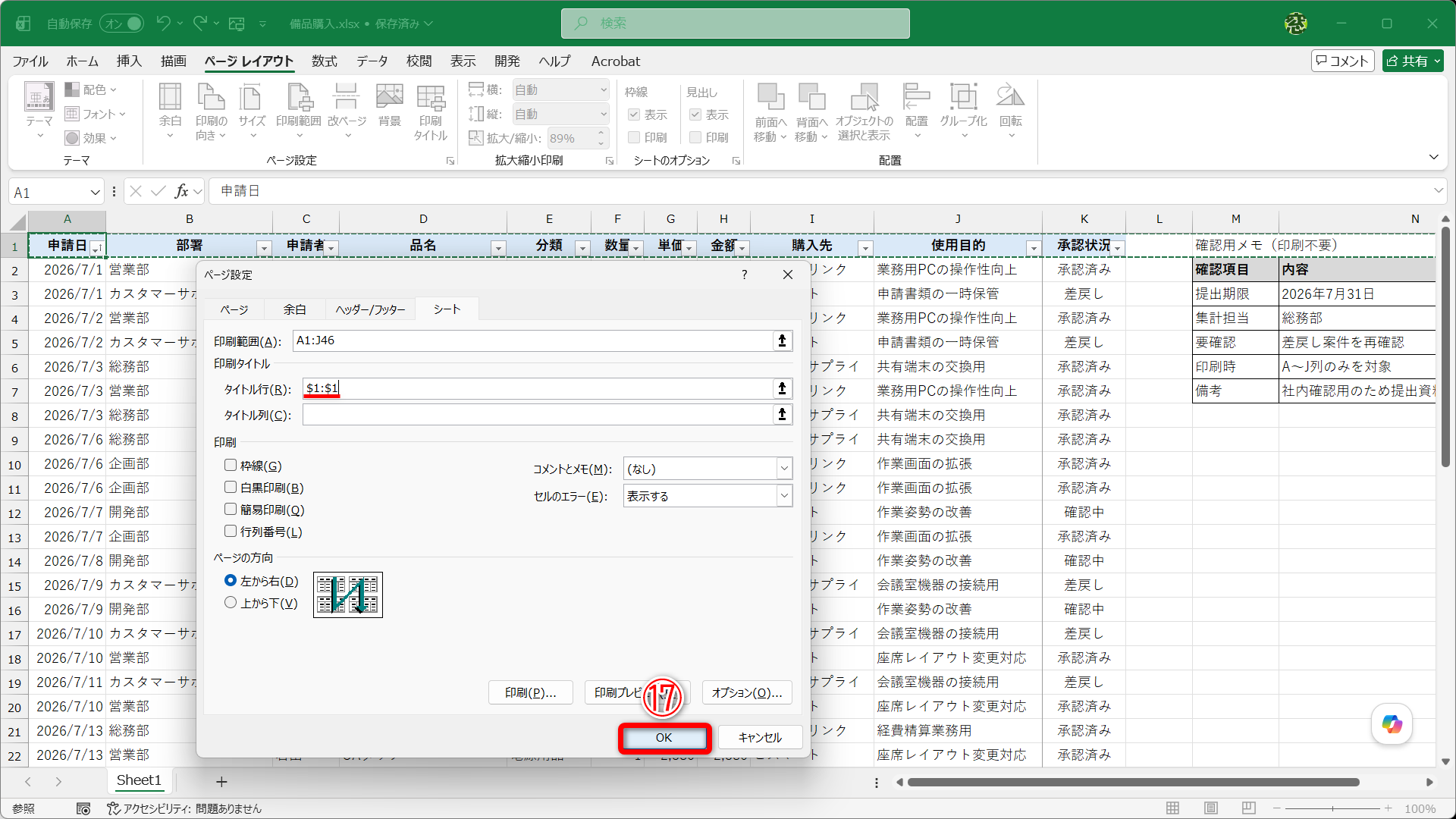Screen dimensions: 1456x819
Task: Toggle the AutoSave switch
Action: point(121,24)
